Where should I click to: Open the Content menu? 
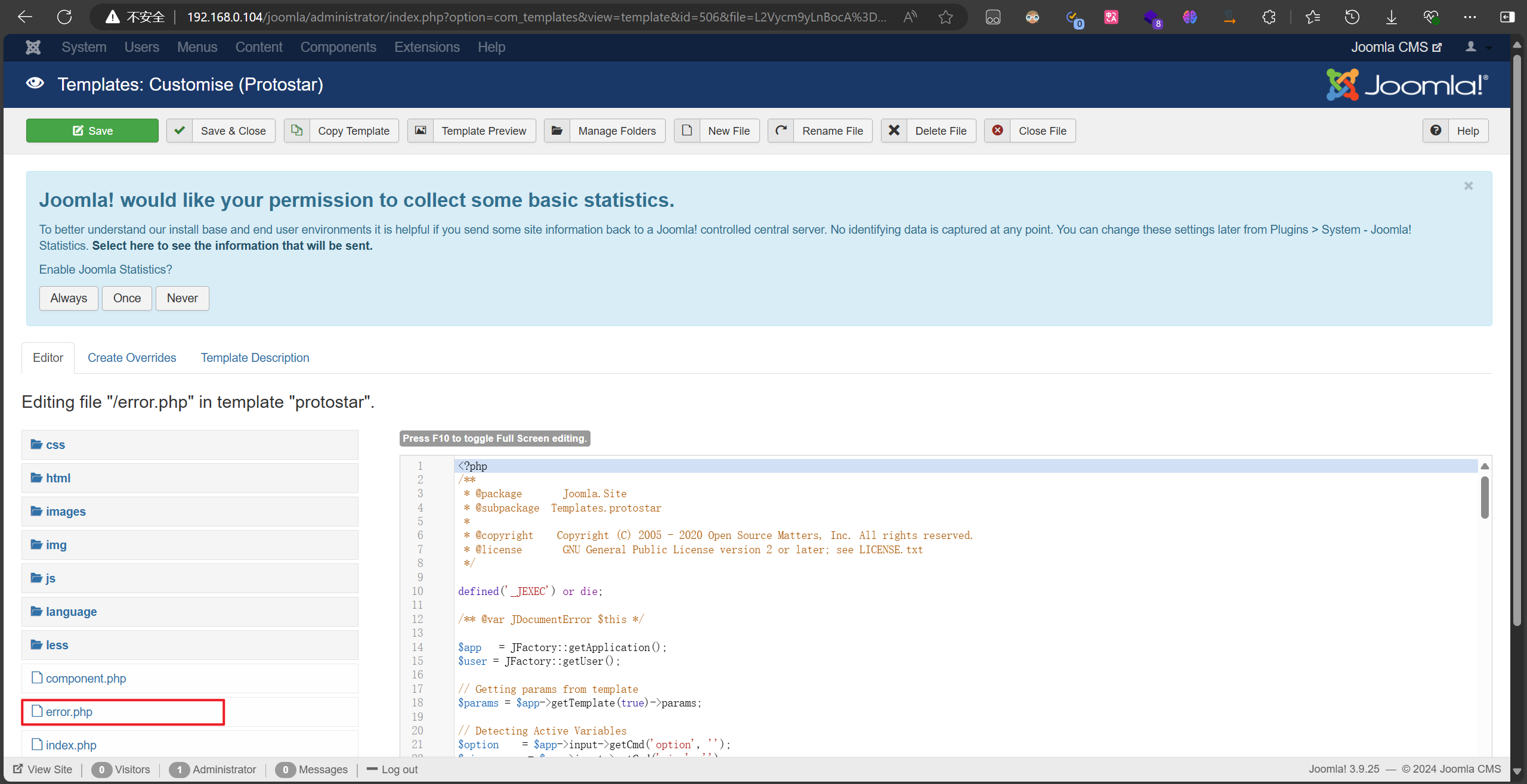pos(259,47)
